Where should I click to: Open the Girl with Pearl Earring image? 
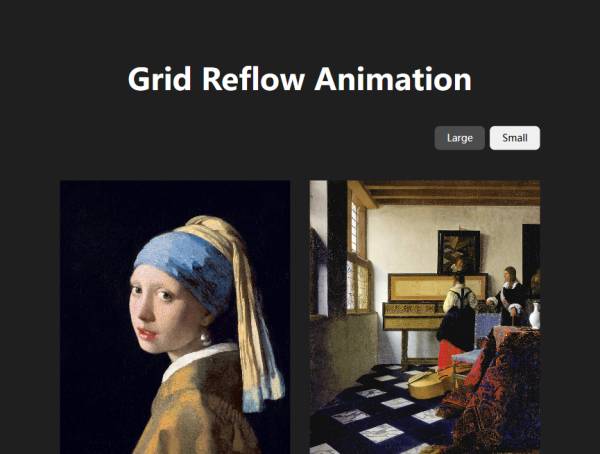pos(175,317)
